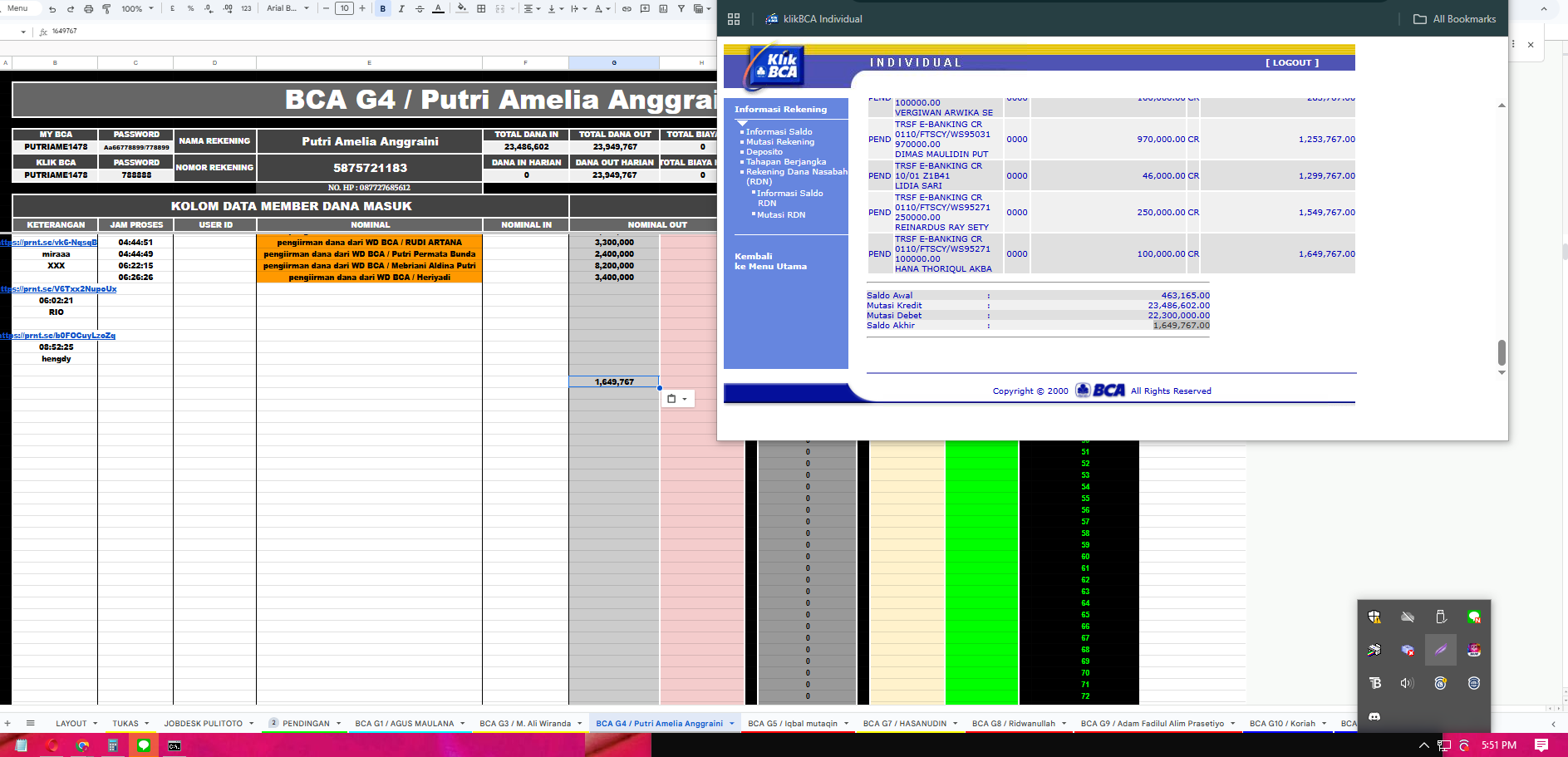Screen dimensions: 1568x757
Task: Open the name box dropdown arrow
Action: [x=22, y=32]
